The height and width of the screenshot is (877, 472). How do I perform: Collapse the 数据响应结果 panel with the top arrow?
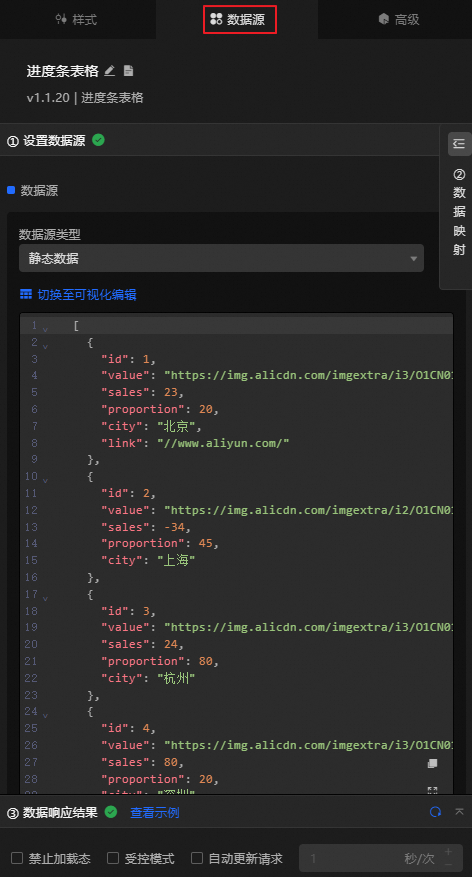coord(459,812)
